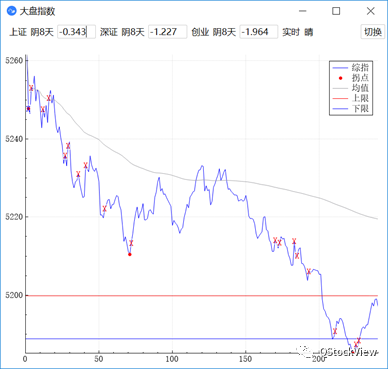The image size is (388, 369).
Task: Click the 5260 y-axis label
Action: pyautogui.click(x=14, y=61)
